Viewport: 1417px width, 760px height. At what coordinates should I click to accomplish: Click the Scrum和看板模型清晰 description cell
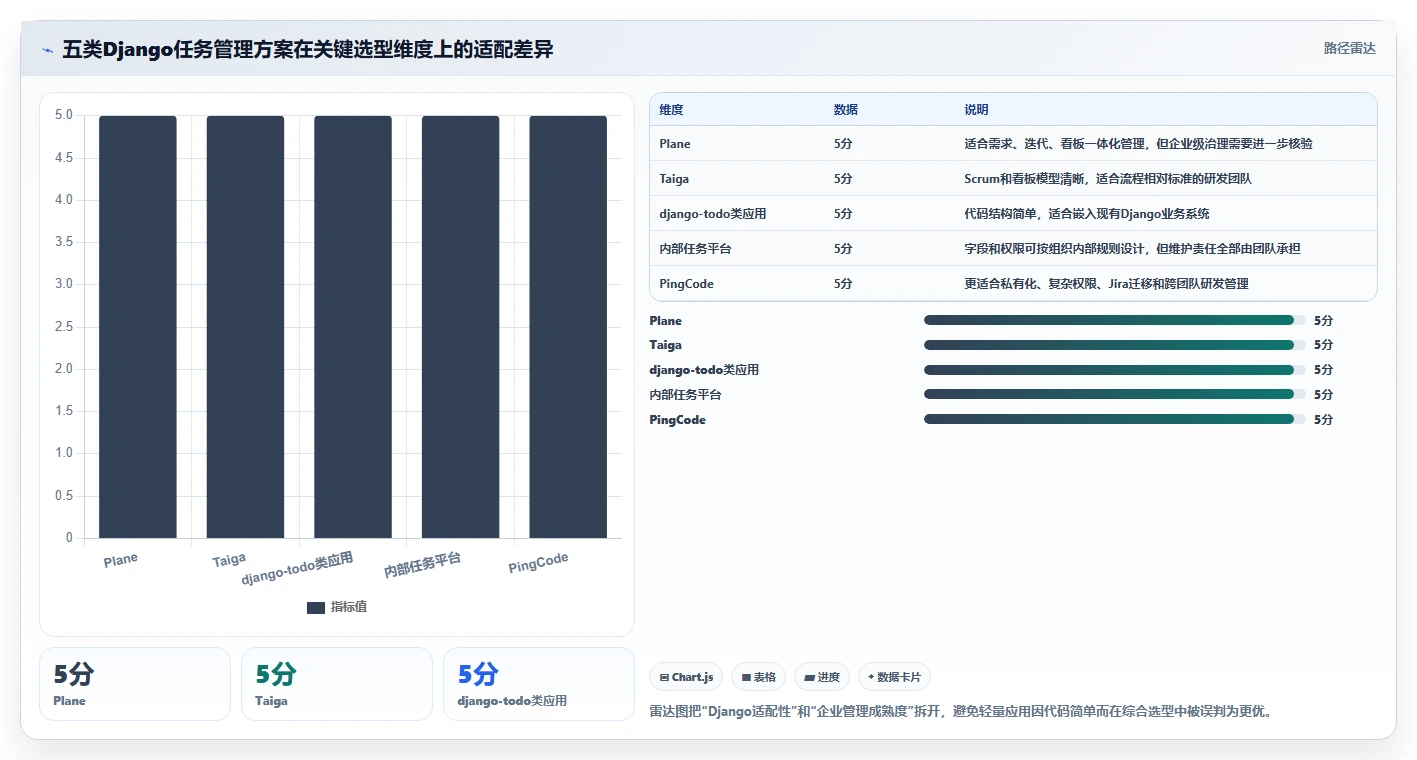coord(1108,179)
